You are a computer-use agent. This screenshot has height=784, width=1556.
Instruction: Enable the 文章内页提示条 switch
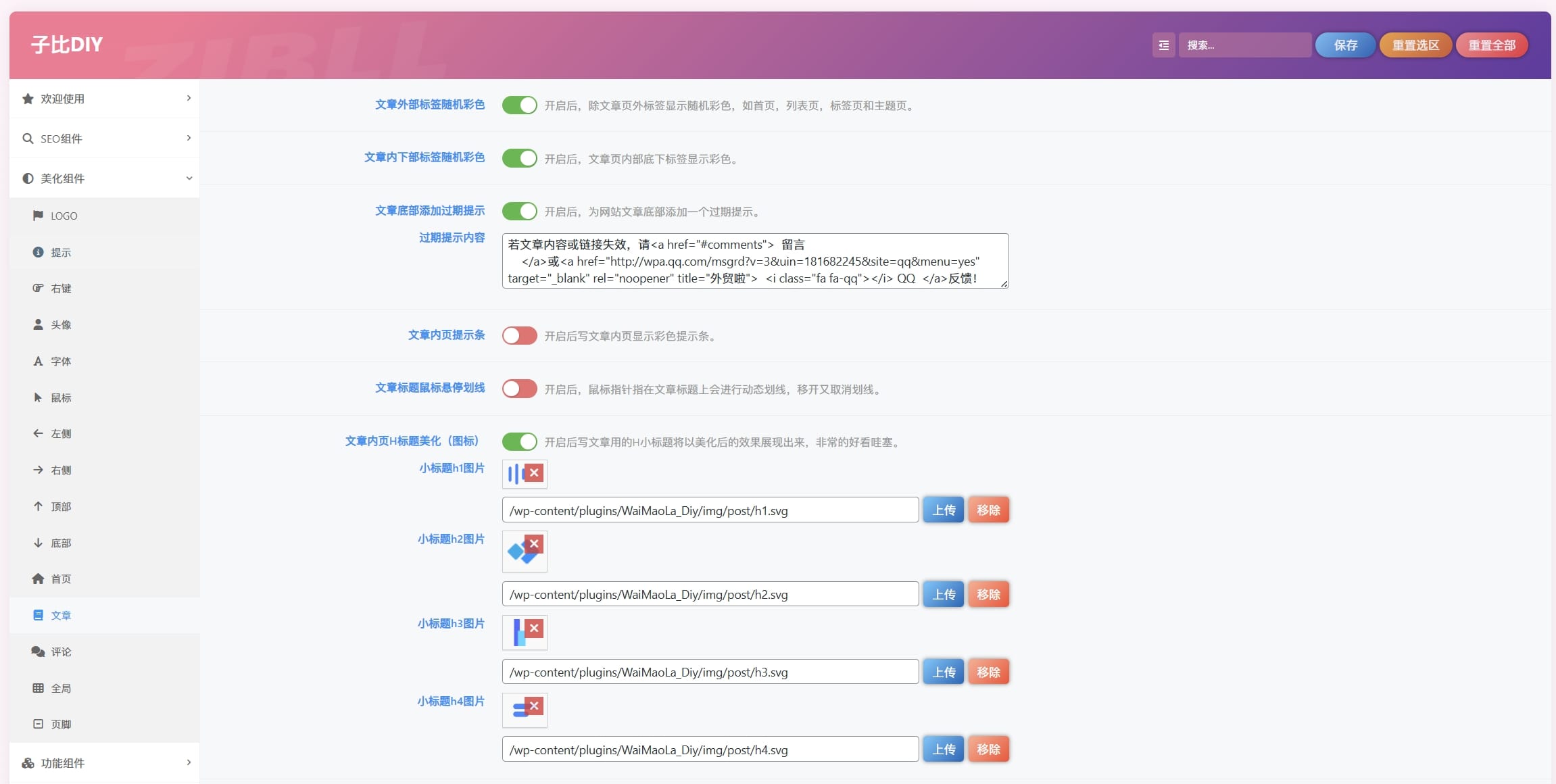click(x=519, y=336)
